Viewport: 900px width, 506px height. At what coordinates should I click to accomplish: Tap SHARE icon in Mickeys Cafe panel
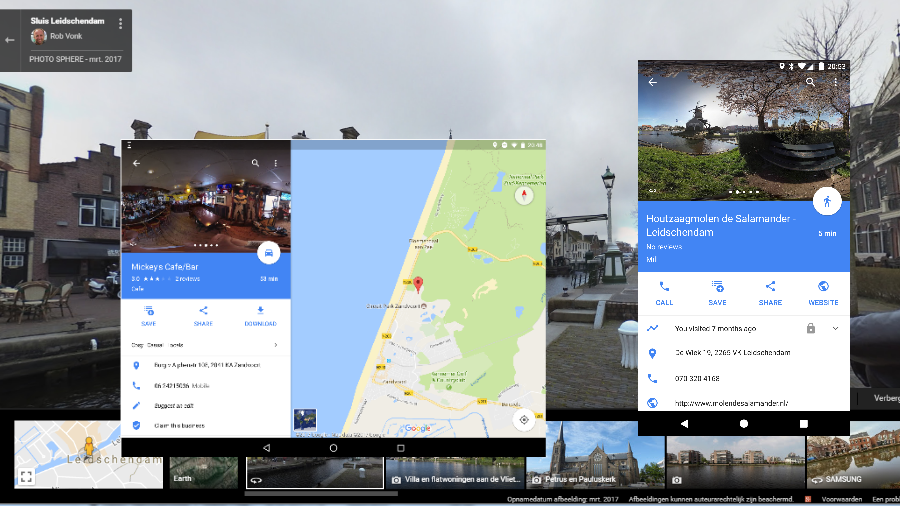(203, 311)
